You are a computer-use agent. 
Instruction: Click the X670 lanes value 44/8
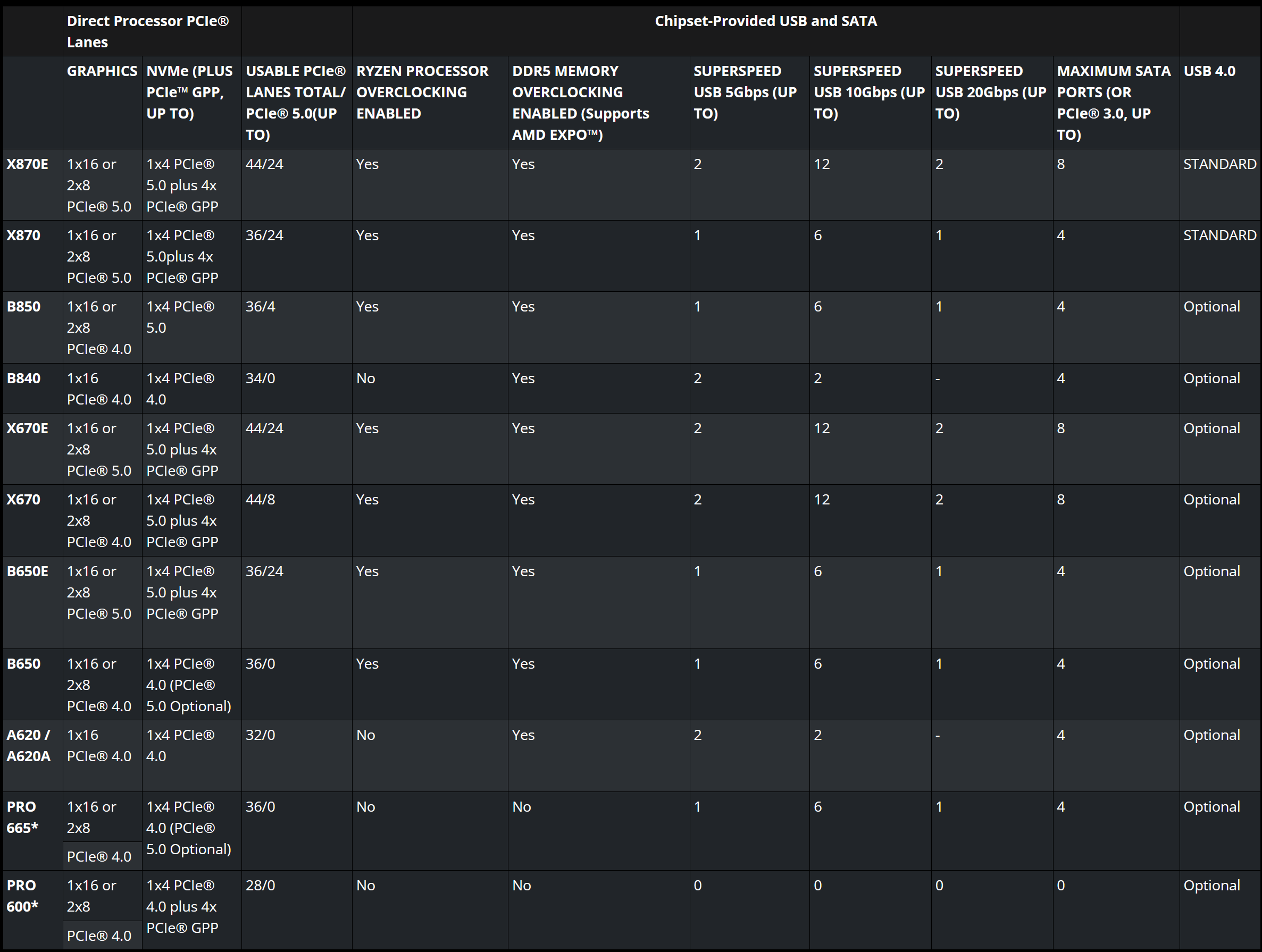[260, 500]
